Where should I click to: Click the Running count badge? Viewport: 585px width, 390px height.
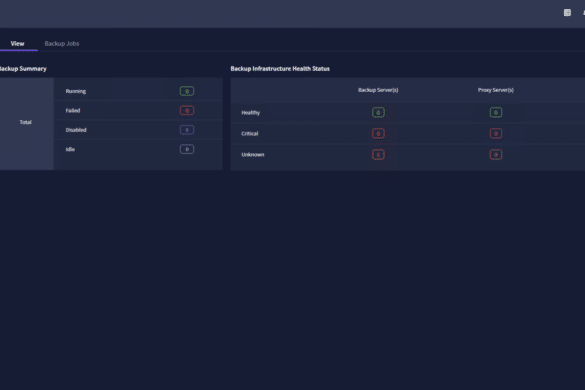click(187, 91)
